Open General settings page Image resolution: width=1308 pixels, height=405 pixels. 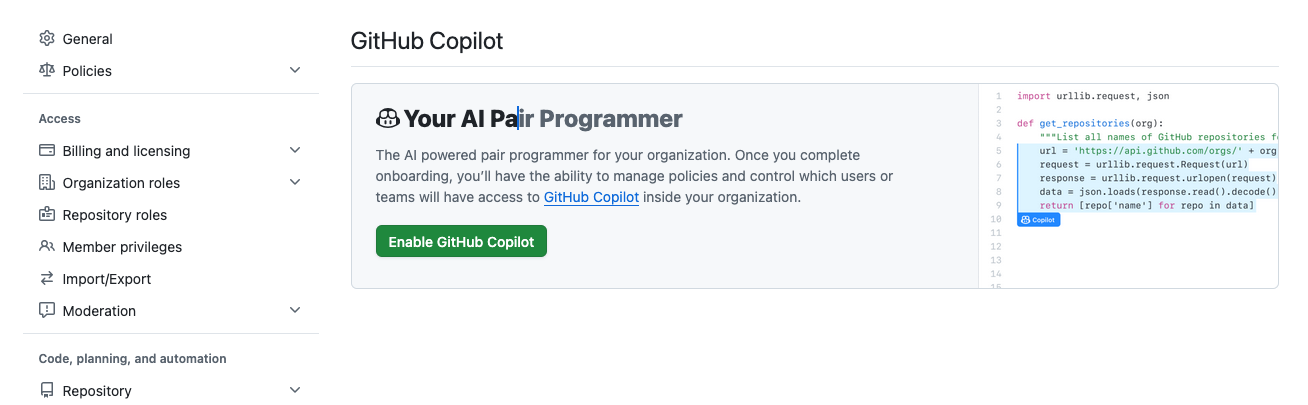88,39
